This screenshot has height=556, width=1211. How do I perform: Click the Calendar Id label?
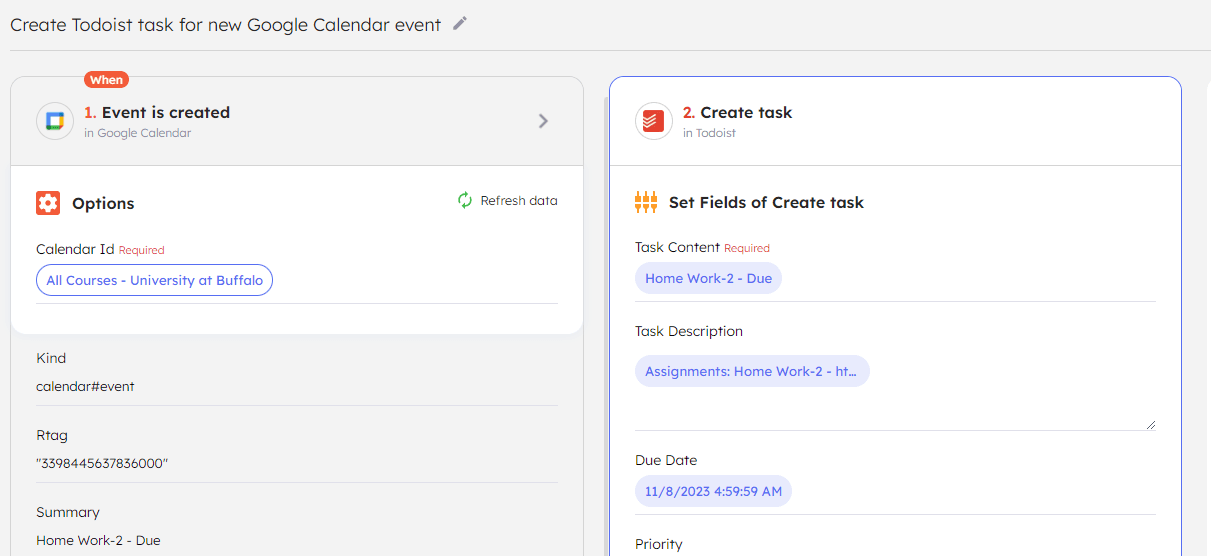click(75, 249)
